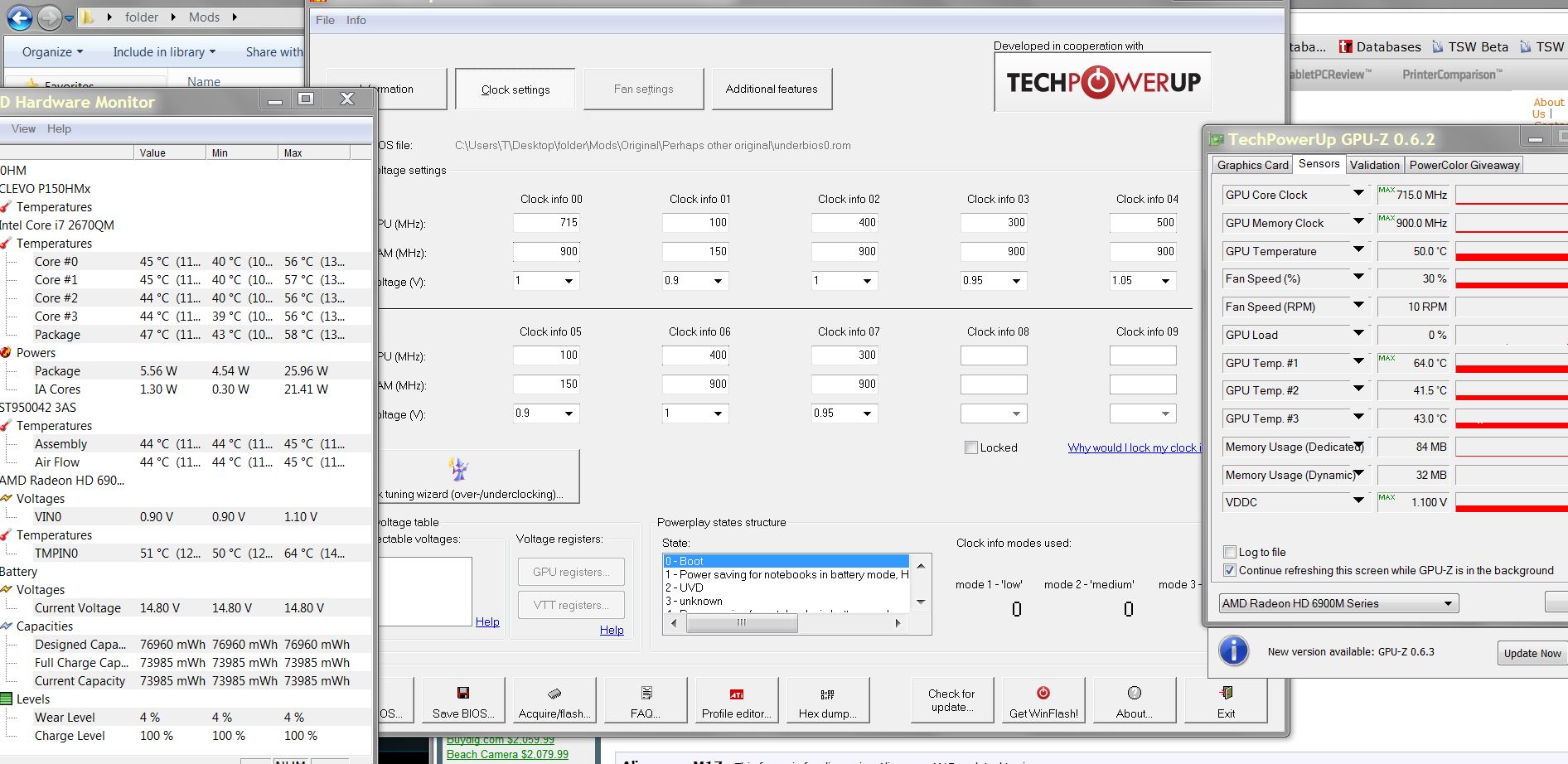Click Clock info 04 GPU MHz field

1143,222
